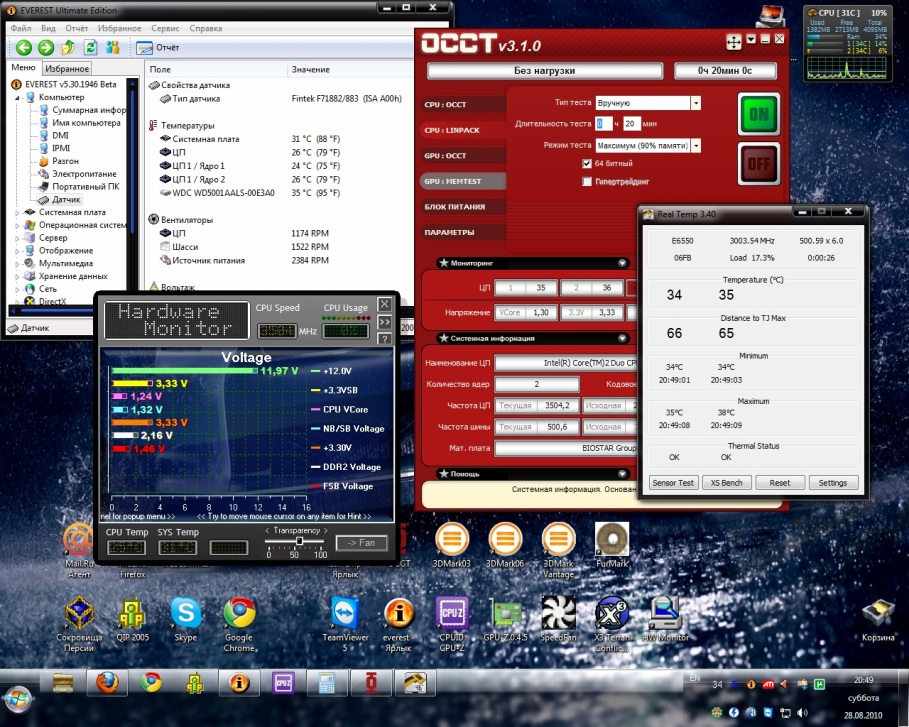Open the Файл menu in EVEREST
This screenshot has height=727, width=909.
[x=21, y=28]
